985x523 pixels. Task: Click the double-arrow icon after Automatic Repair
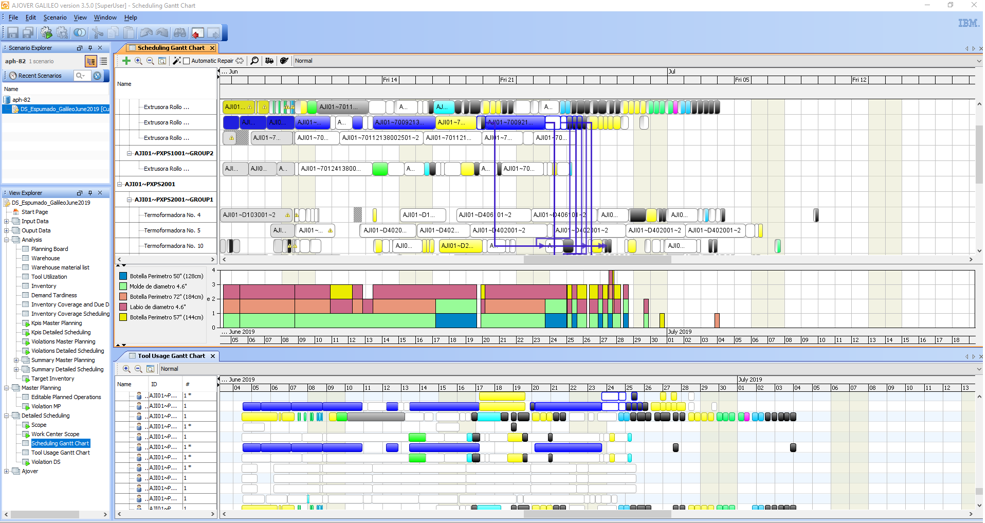[239, 61]
